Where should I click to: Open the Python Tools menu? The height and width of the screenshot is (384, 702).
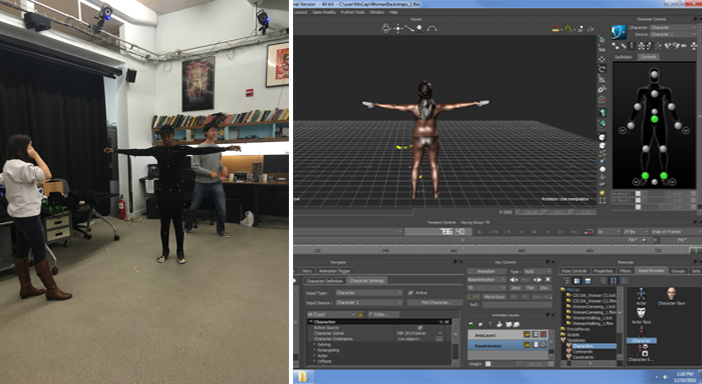[x=353, y=12]
